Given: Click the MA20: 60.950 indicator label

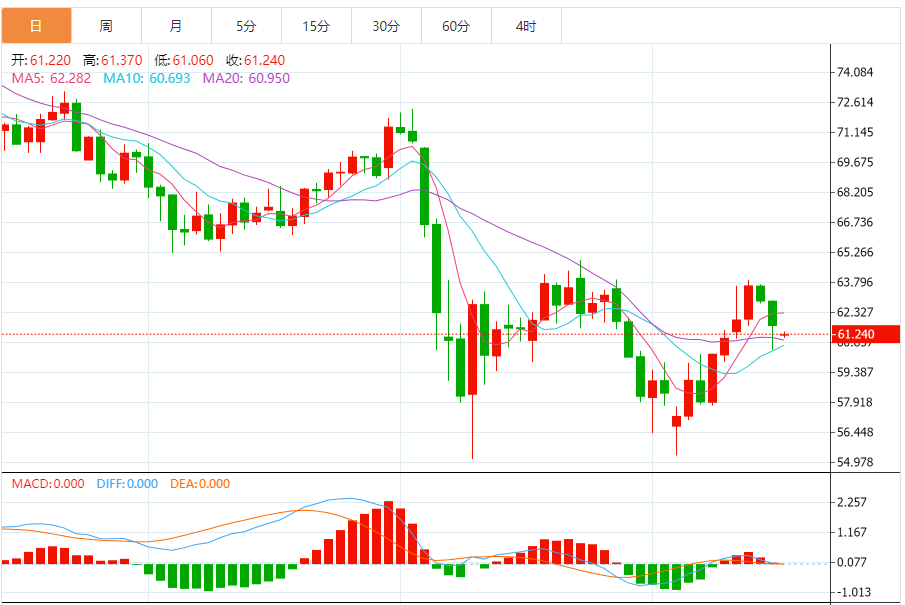Looking at the screenshot, I should (x=246, y=78).
